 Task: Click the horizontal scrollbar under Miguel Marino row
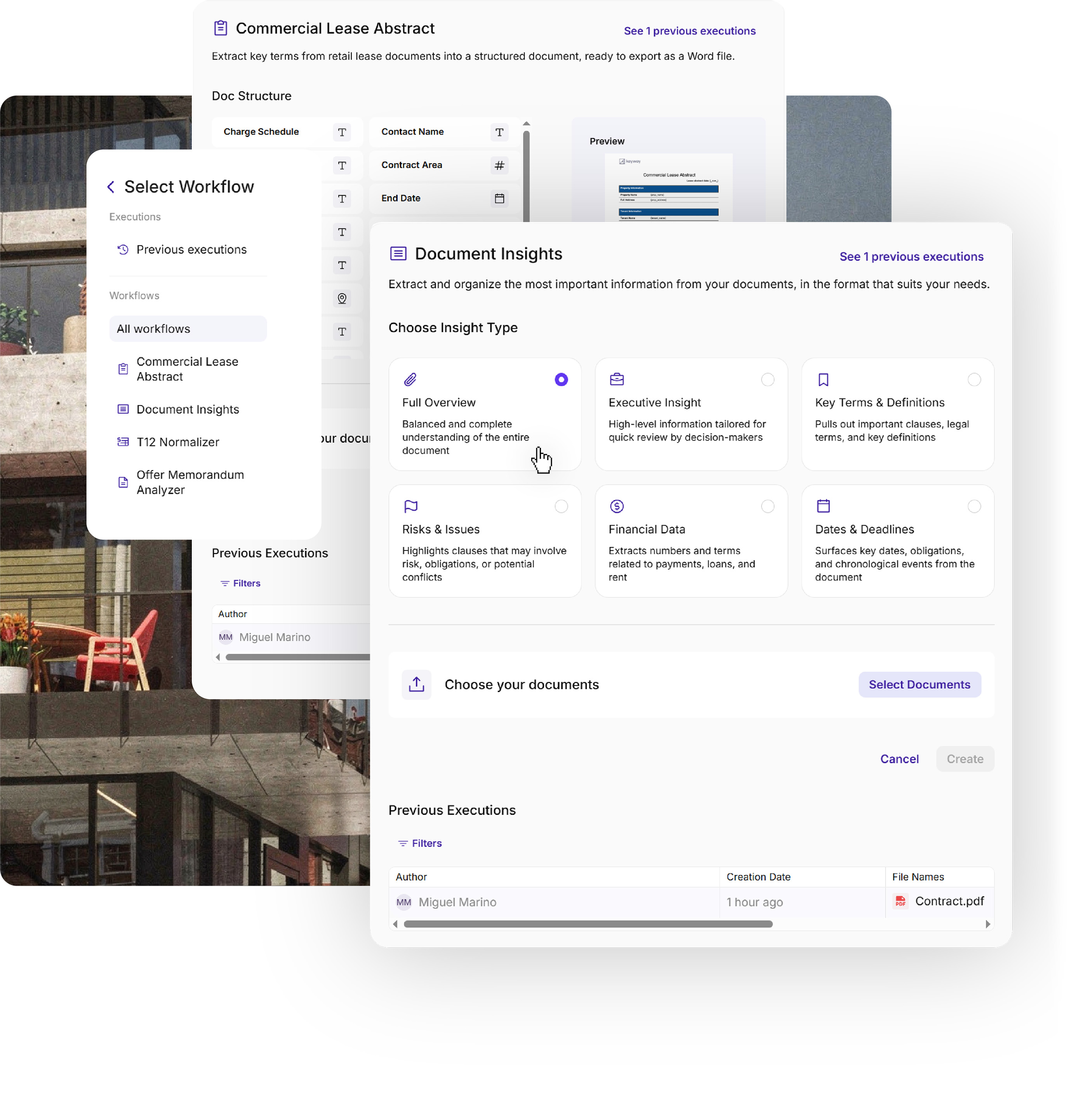588,924
